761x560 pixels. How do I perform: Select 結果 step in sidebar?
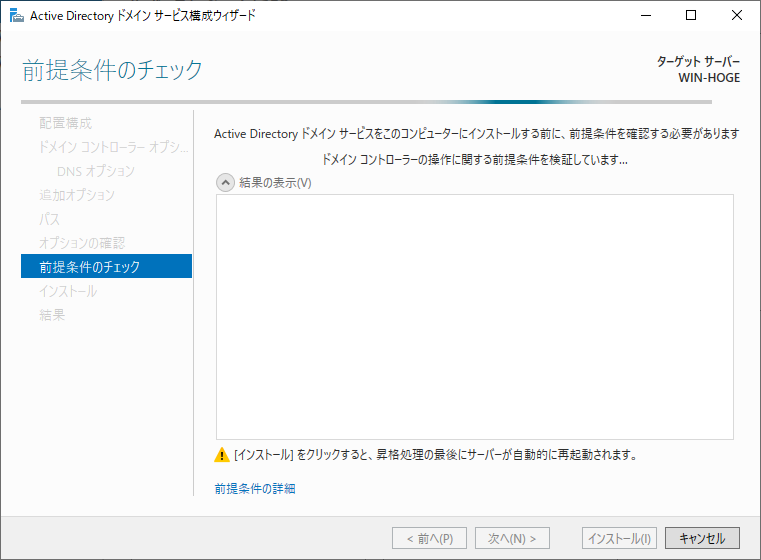[x=52, y=315]
